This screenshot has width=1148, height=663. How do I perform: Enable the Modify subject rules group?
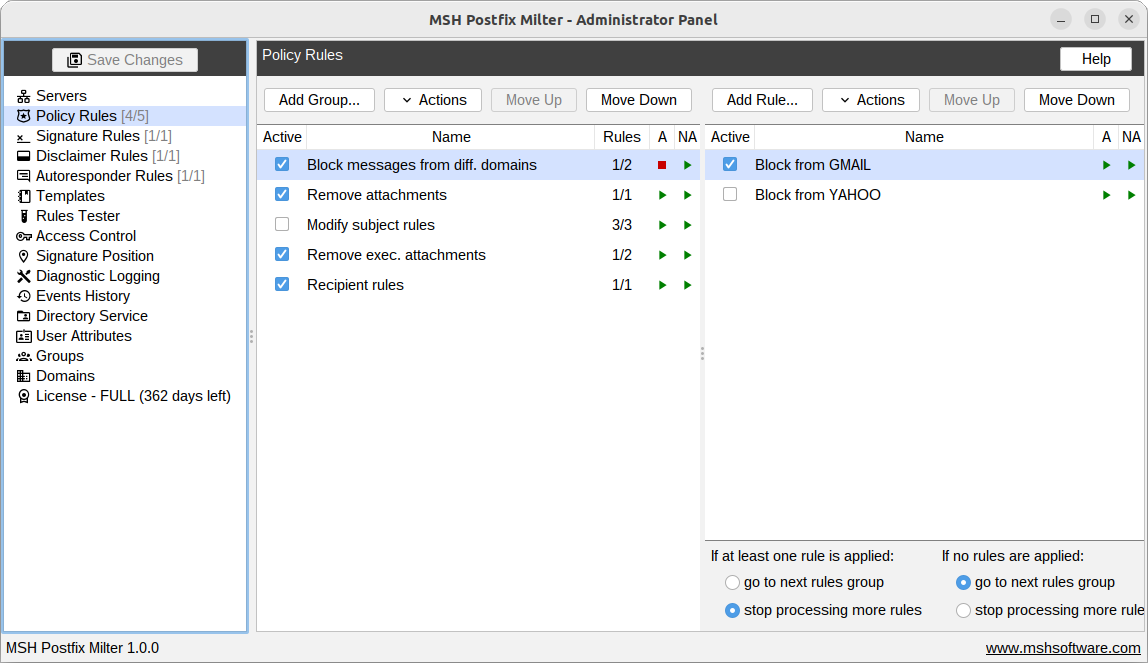pyautogui.click(x=282, y=225)
